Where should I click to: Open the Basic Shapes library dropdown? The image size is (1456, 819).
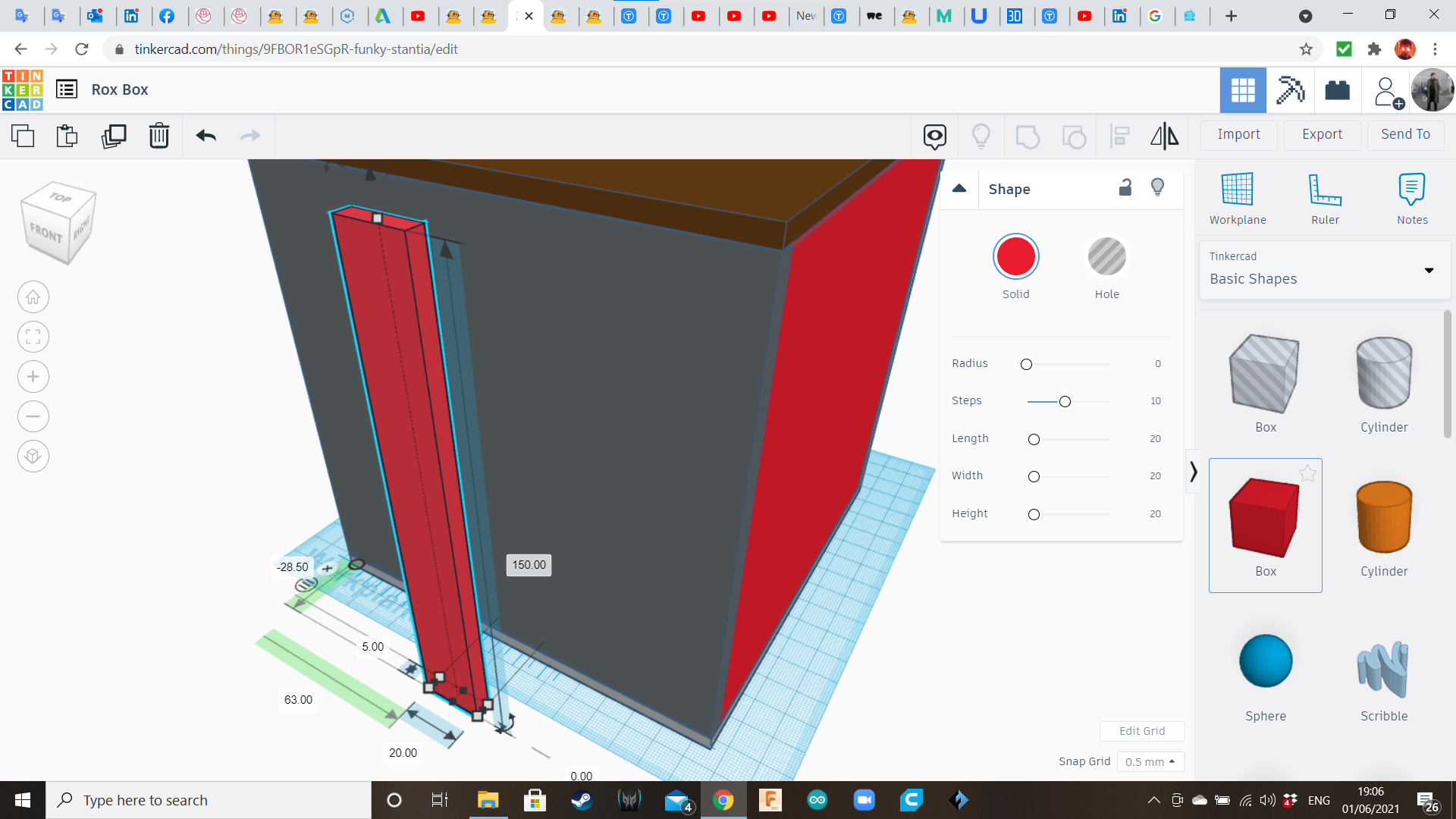[1323, 270]
